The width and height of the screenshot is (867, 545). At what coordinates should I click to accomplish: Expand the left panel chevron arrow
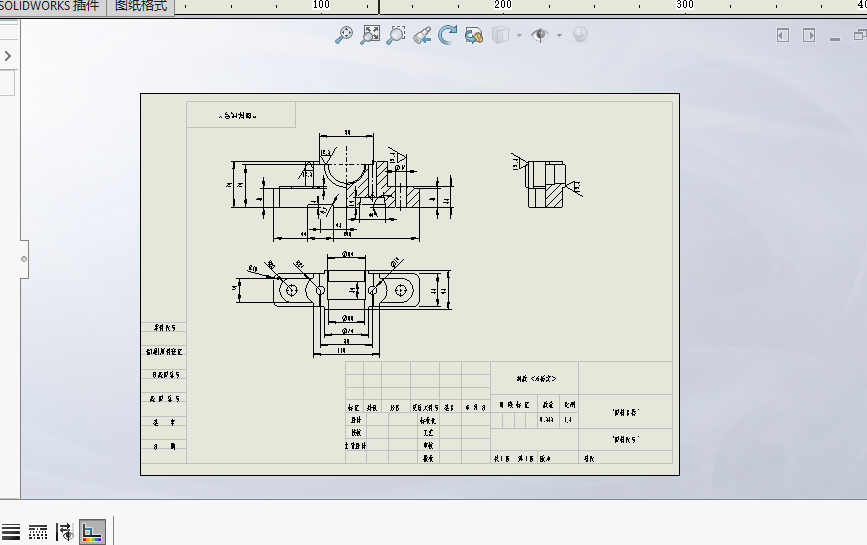(8, 56)
